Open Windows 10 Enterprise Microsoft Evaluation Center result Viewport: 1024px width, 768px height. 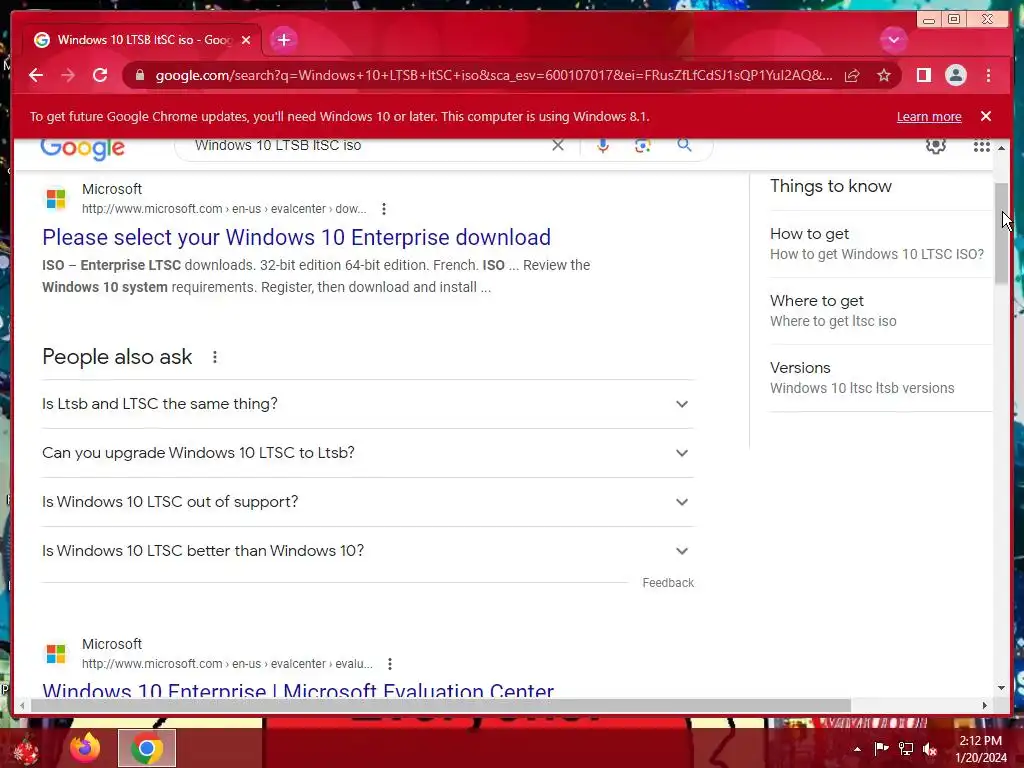point(298,689)
